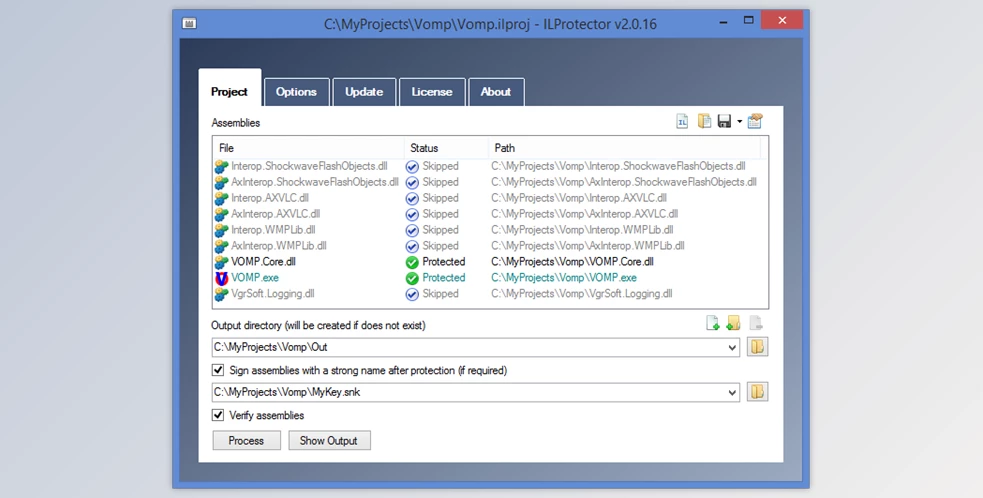The width and height of the screenshot is (983, 498).
Task: Click the VOMP.Core.dll assembly icon
Action: click(221, 262)
